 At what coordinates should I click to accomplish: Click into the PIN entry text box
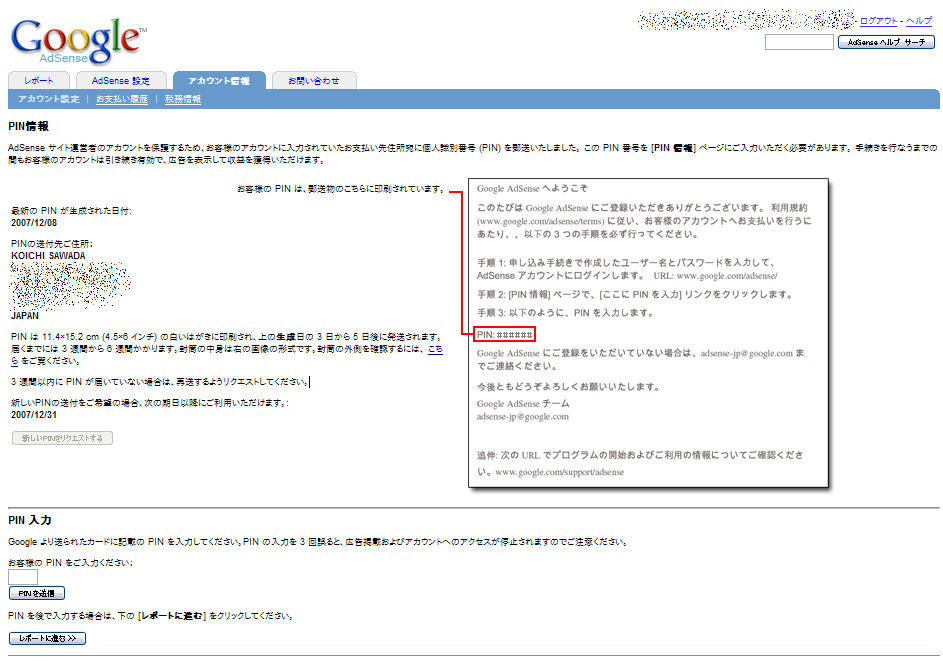[23, 577]
